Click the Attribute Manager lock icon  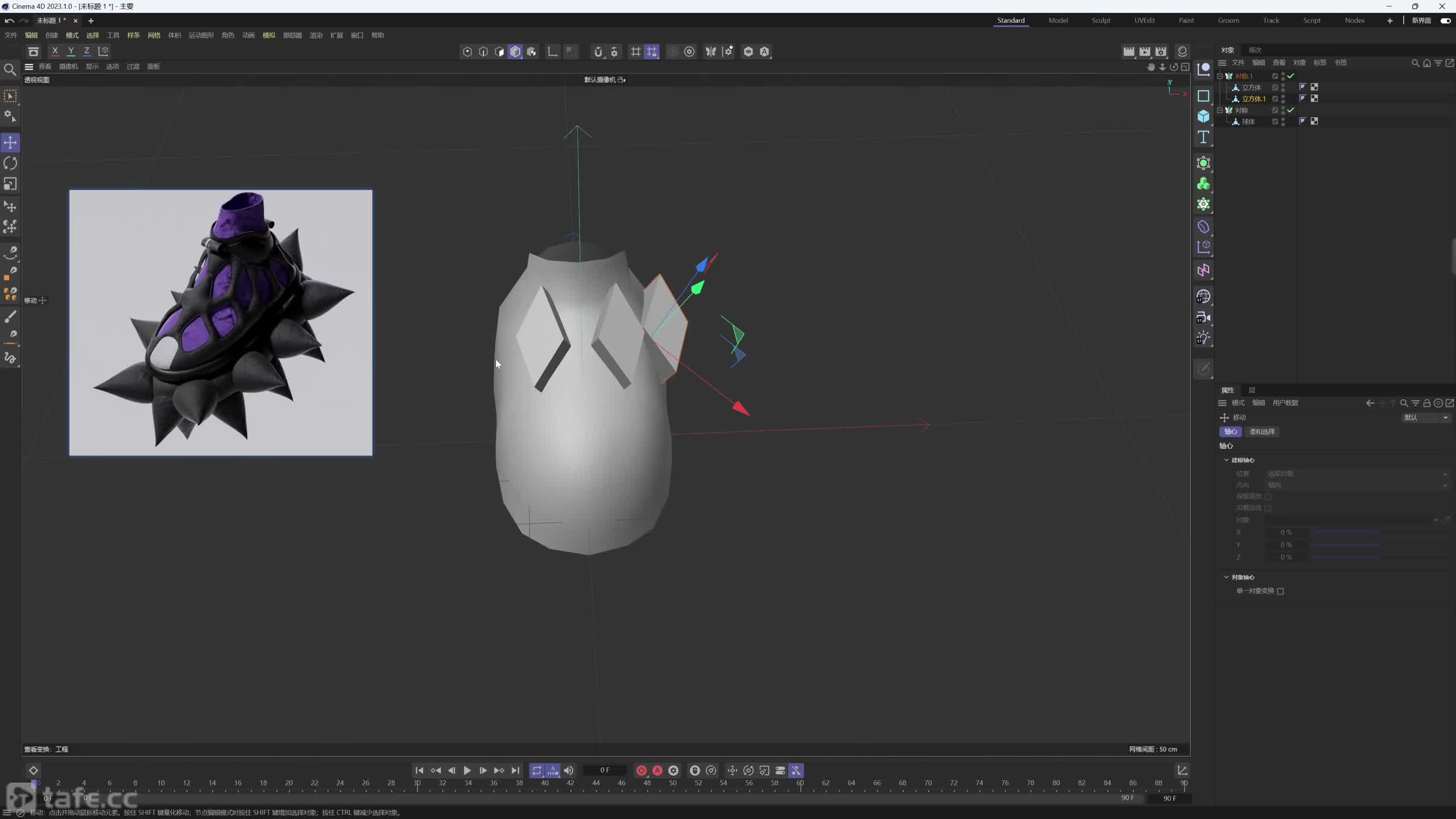click(x=1427, y=403)
